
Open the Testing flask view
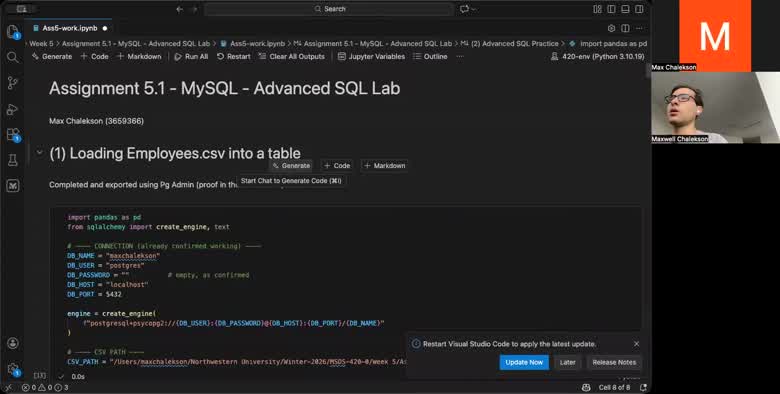13,160
